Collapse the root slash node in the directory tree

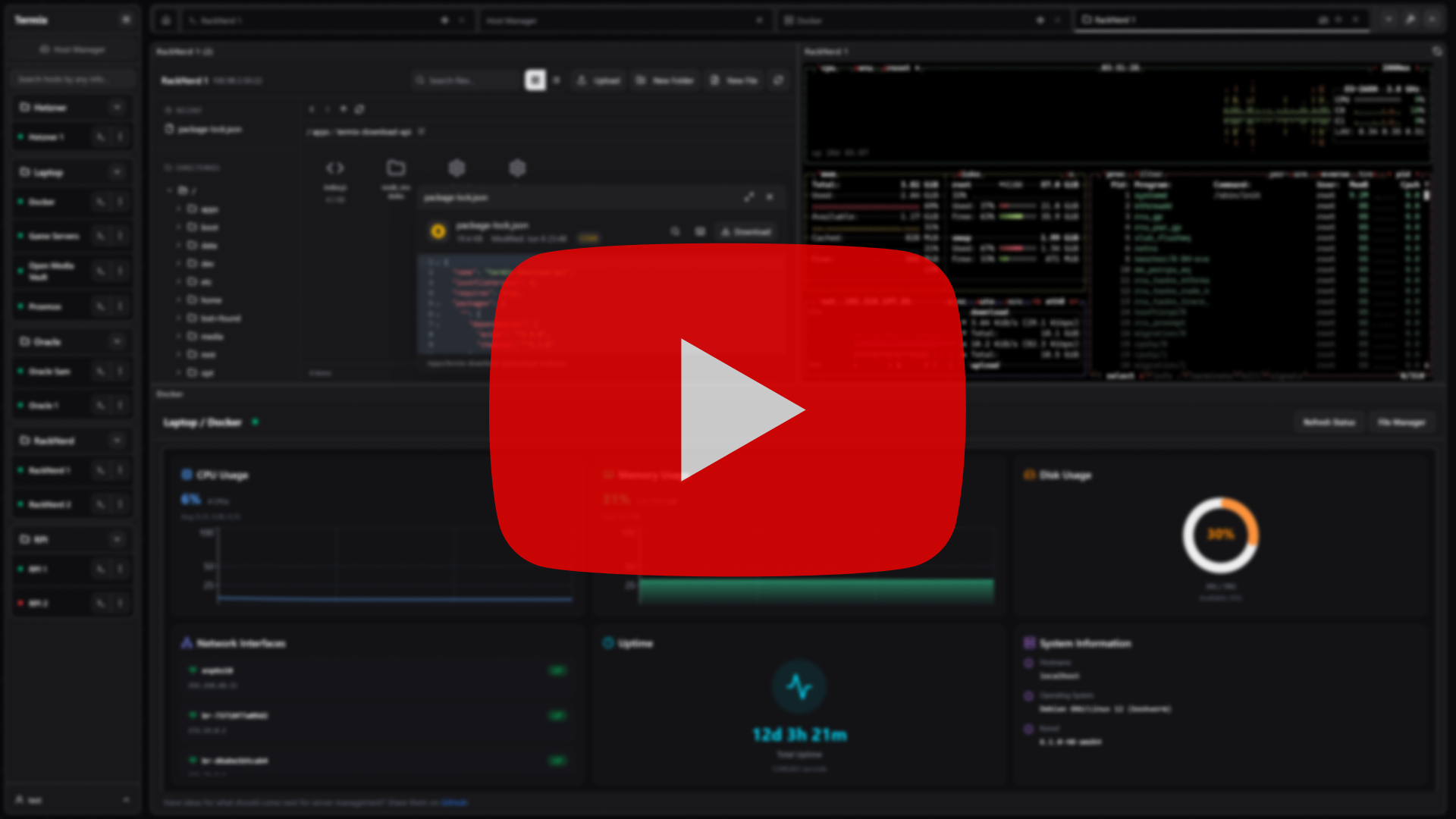tap(169, 190)
